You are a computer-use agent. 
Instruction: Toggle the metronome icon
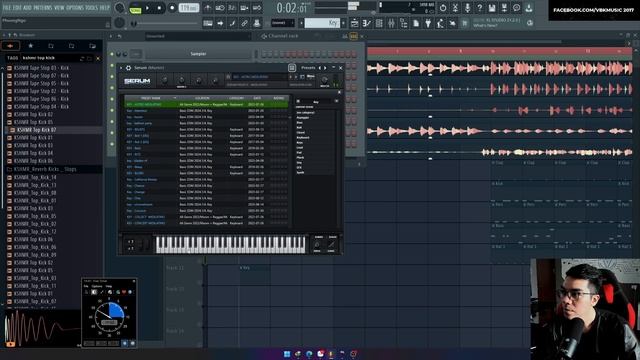[208, 8]
